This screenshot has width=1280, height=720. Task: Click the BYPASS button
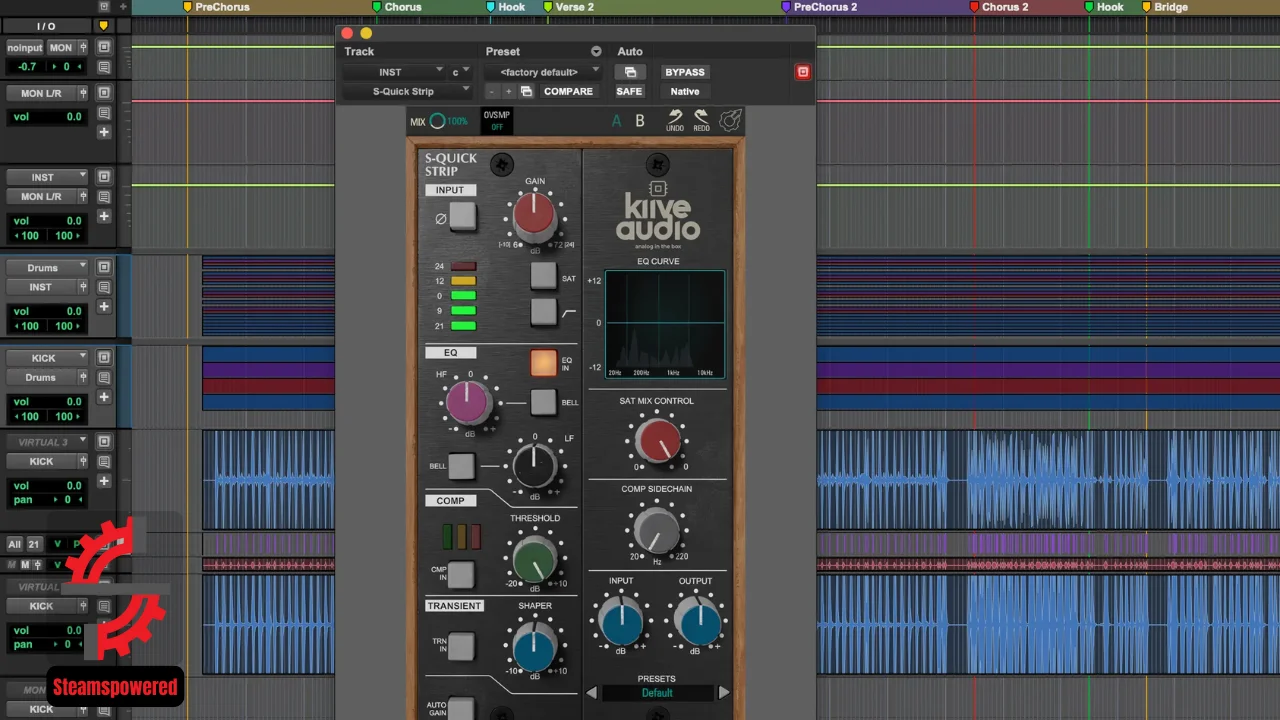tap(685, 72)
